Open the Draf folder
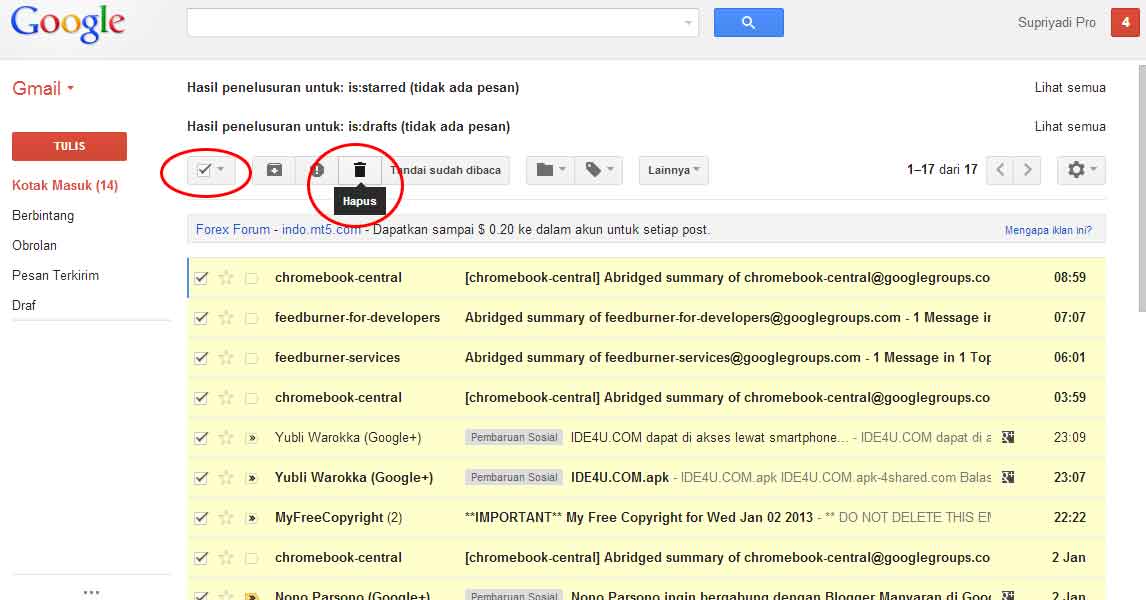Image resolution: width=1146 pixels, height=600 pixels. [23, 305]
